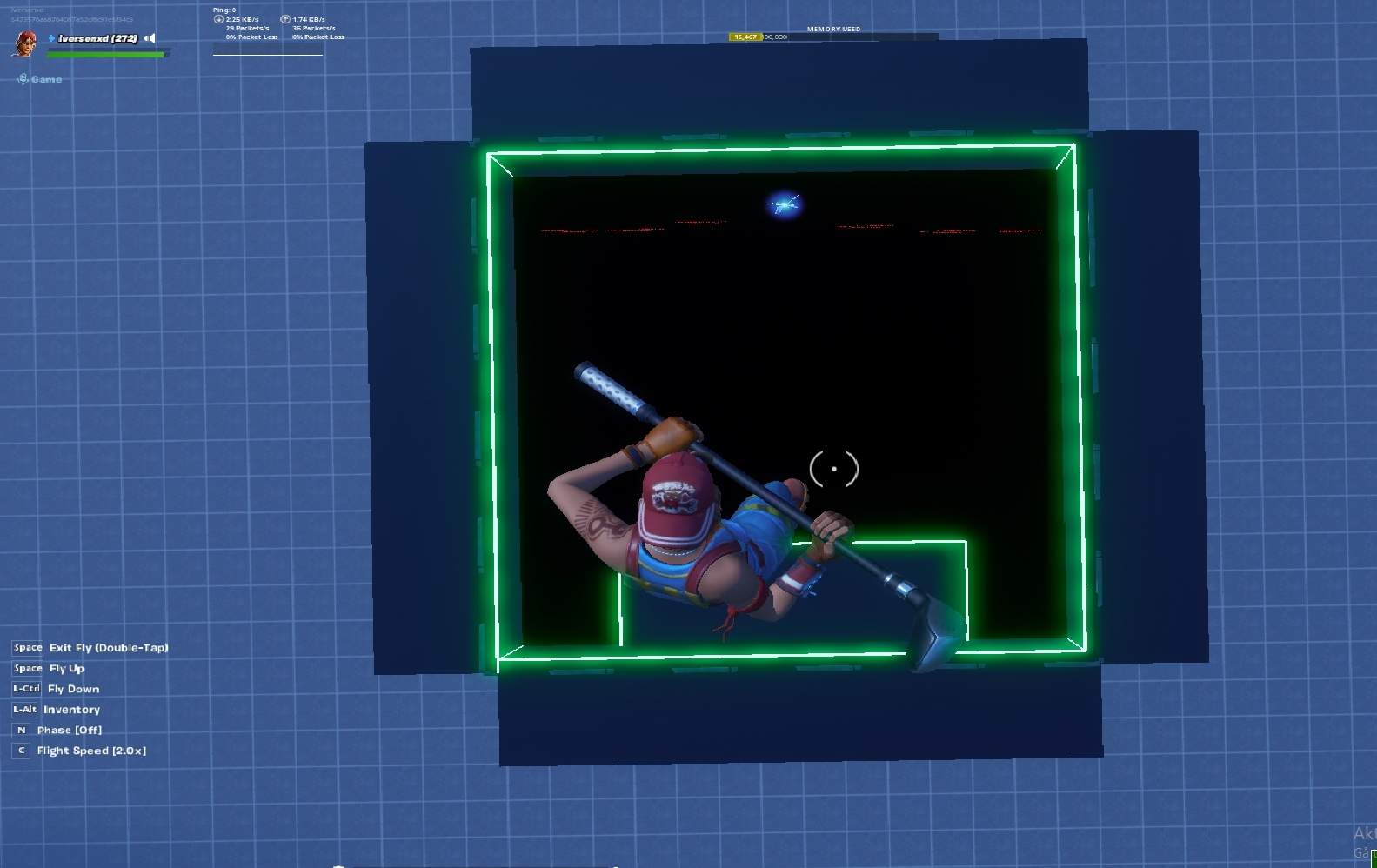Toggle the Phase [Off] option
The width and height of the screenshot is (1377, 868).
coord(70,731)
